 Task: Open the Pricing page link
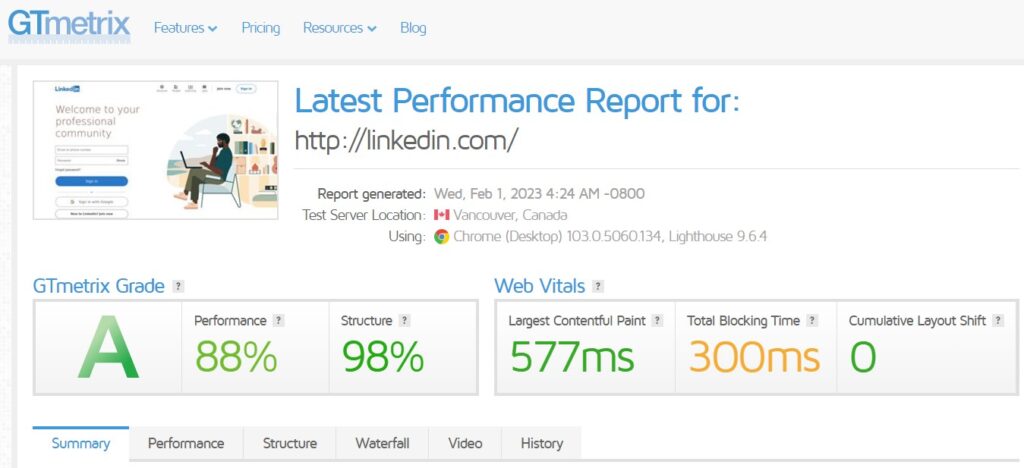[261, 28]
